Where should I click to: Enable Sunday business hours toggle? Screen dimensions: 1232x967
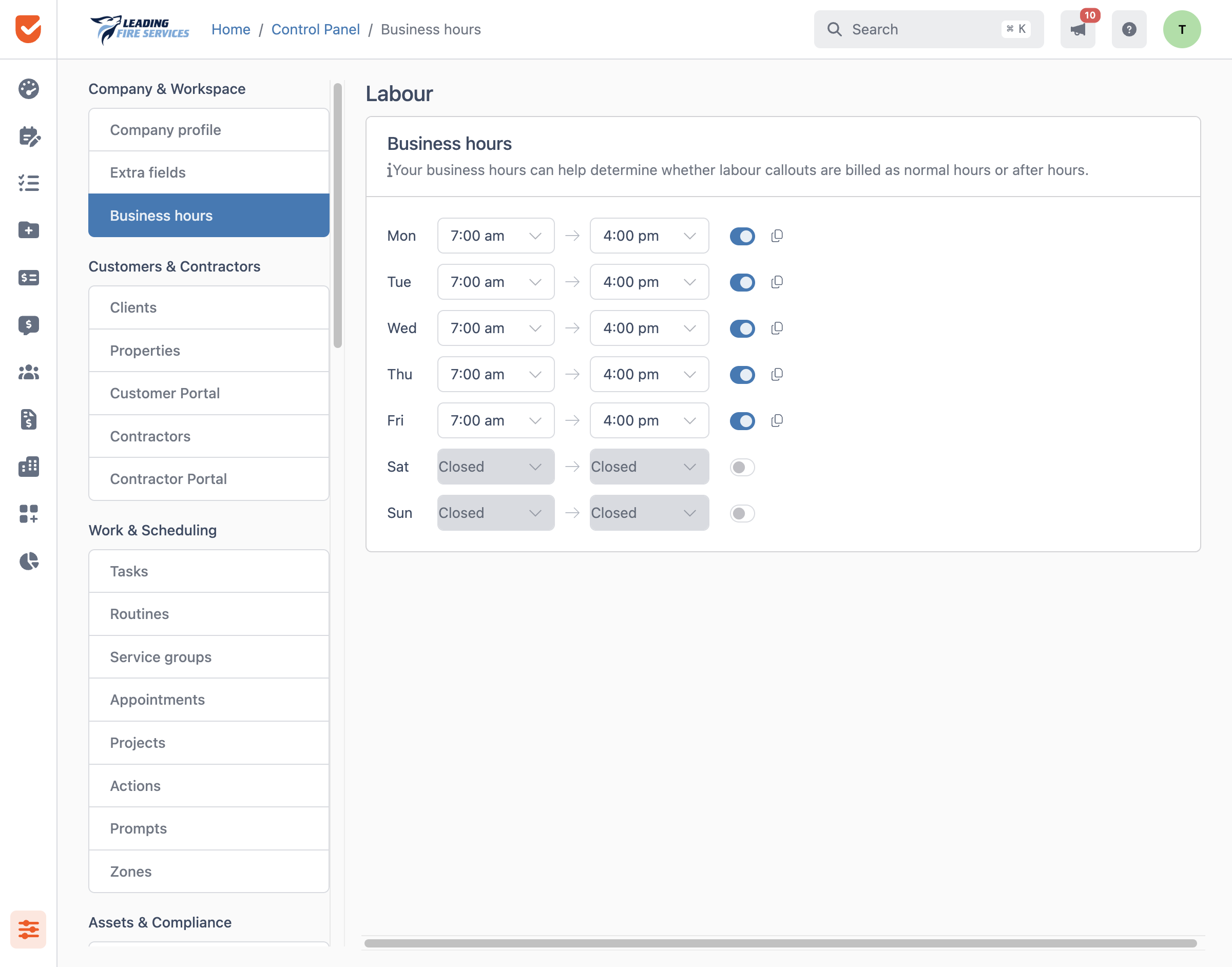[x=742, y=513]
